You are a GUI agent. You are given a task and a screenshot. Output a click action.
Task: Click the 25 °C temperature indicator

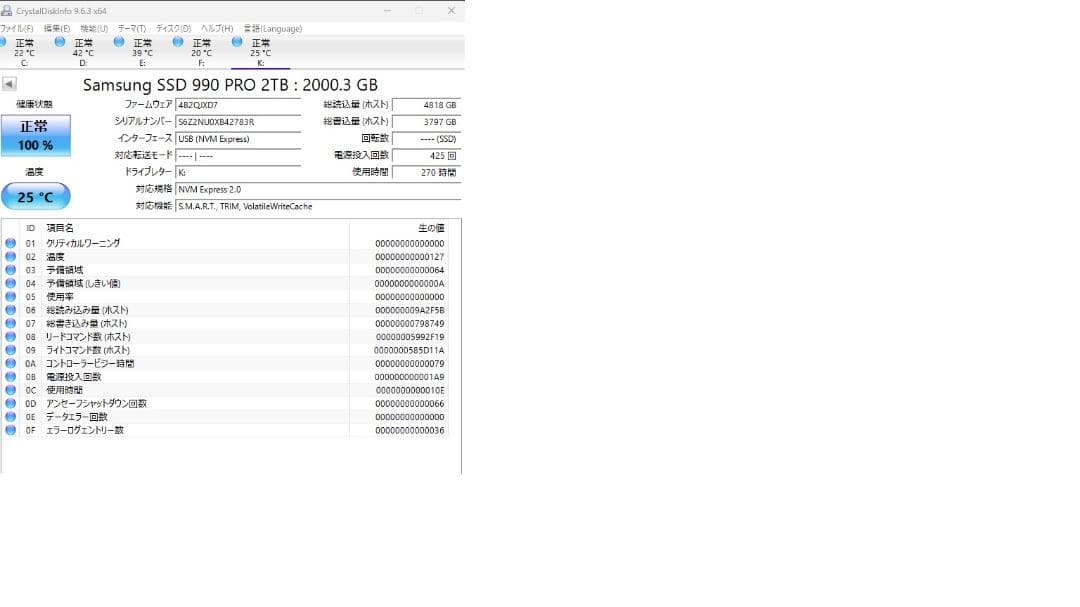[x=36, y=196]
